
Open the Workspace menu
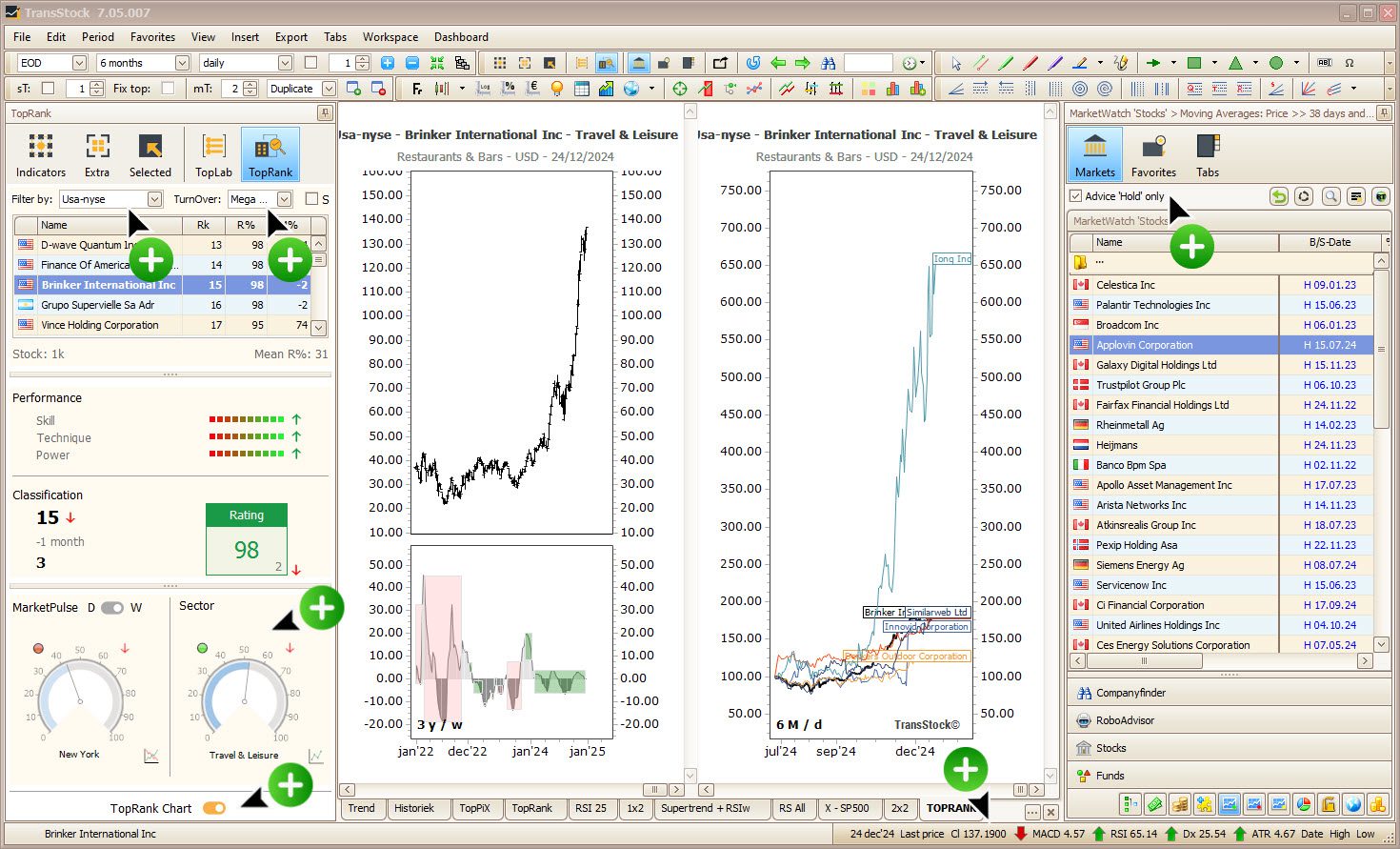coord(390,37)
